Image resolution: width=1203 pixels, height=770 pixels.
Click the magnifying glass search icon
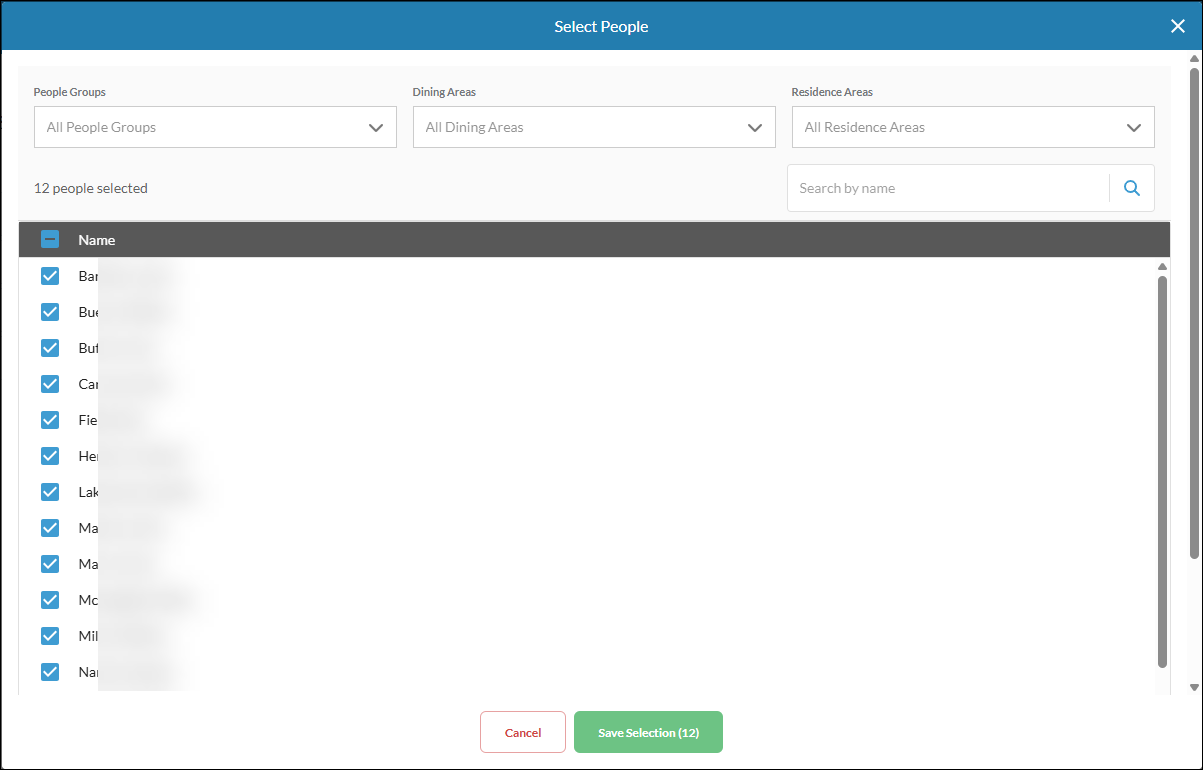coord(1132,188)
